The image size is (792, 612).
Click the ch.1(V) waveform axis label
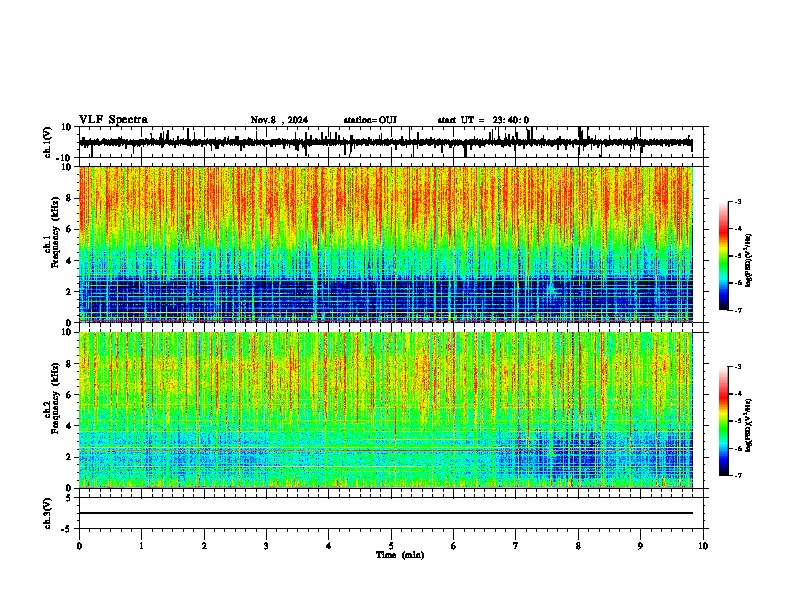pyautogui.click(x=48, y=142)
